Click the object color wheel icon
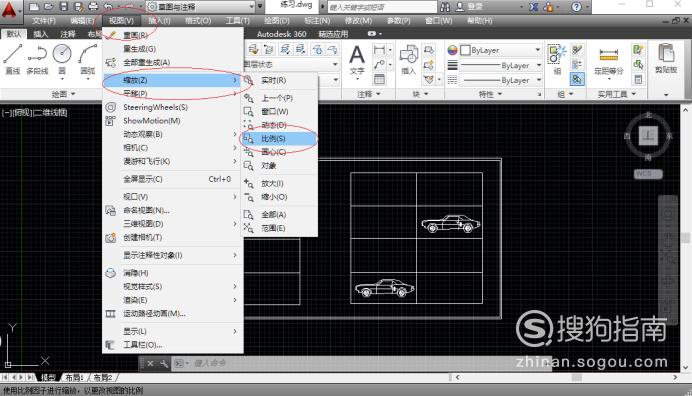The width and height of the screenshot is (692, 396). [452, 50]
